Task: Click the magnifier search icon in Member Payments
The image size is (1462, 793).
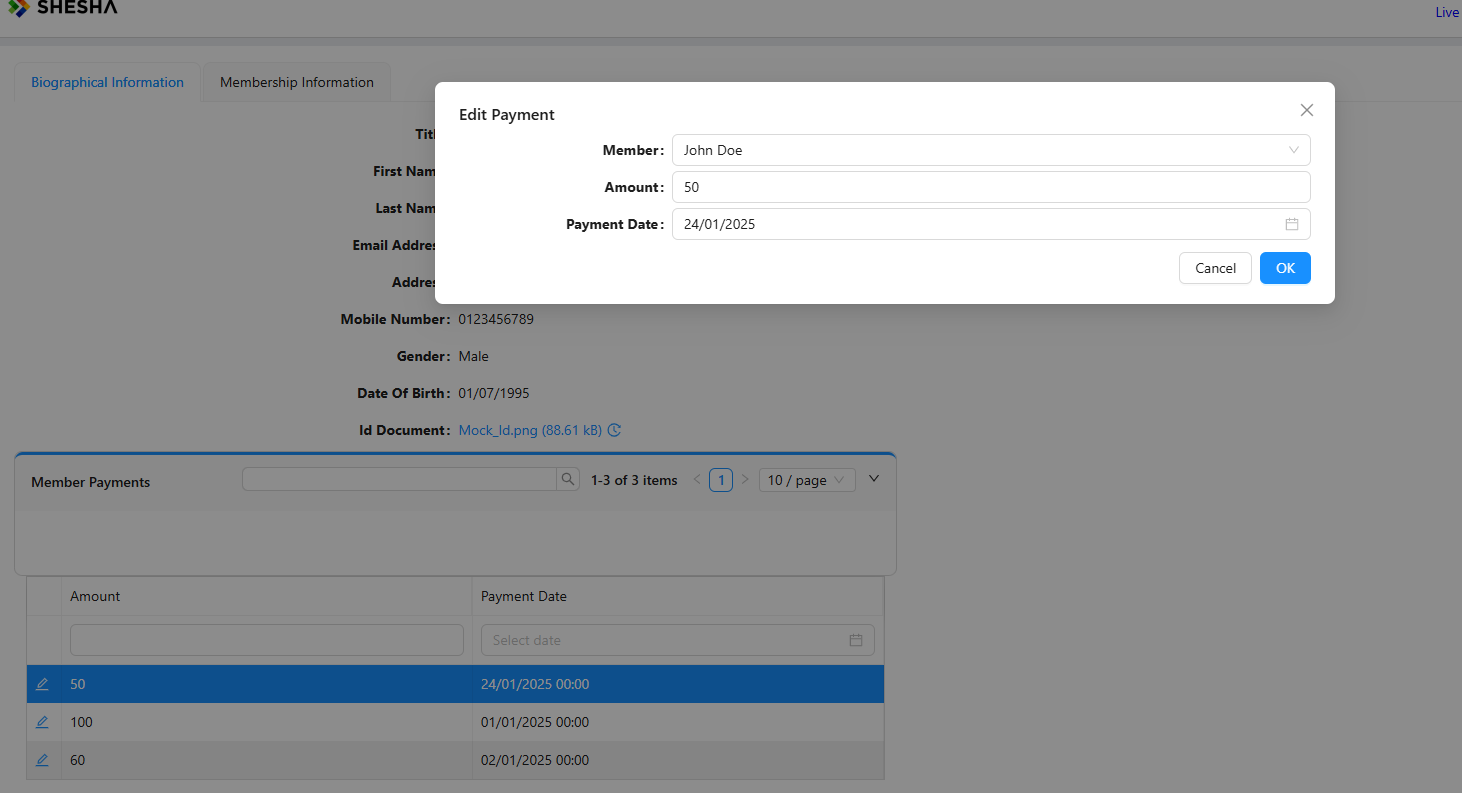Action: click(568, 479)
